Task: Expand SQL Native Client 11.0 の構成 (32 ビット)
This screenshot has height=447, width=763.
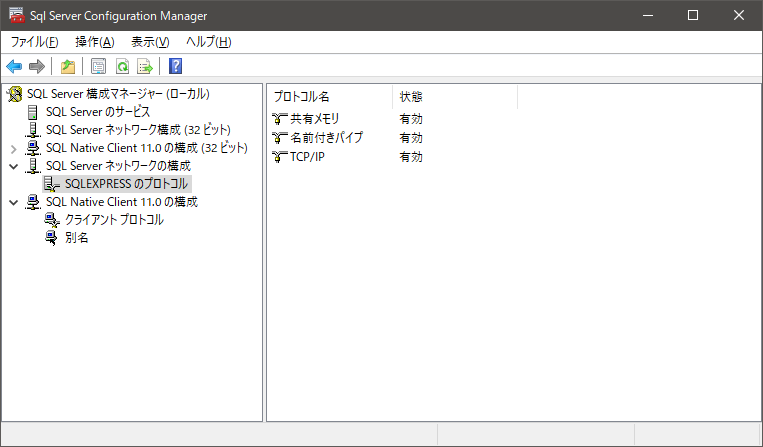Action: (x=14, y=148)
